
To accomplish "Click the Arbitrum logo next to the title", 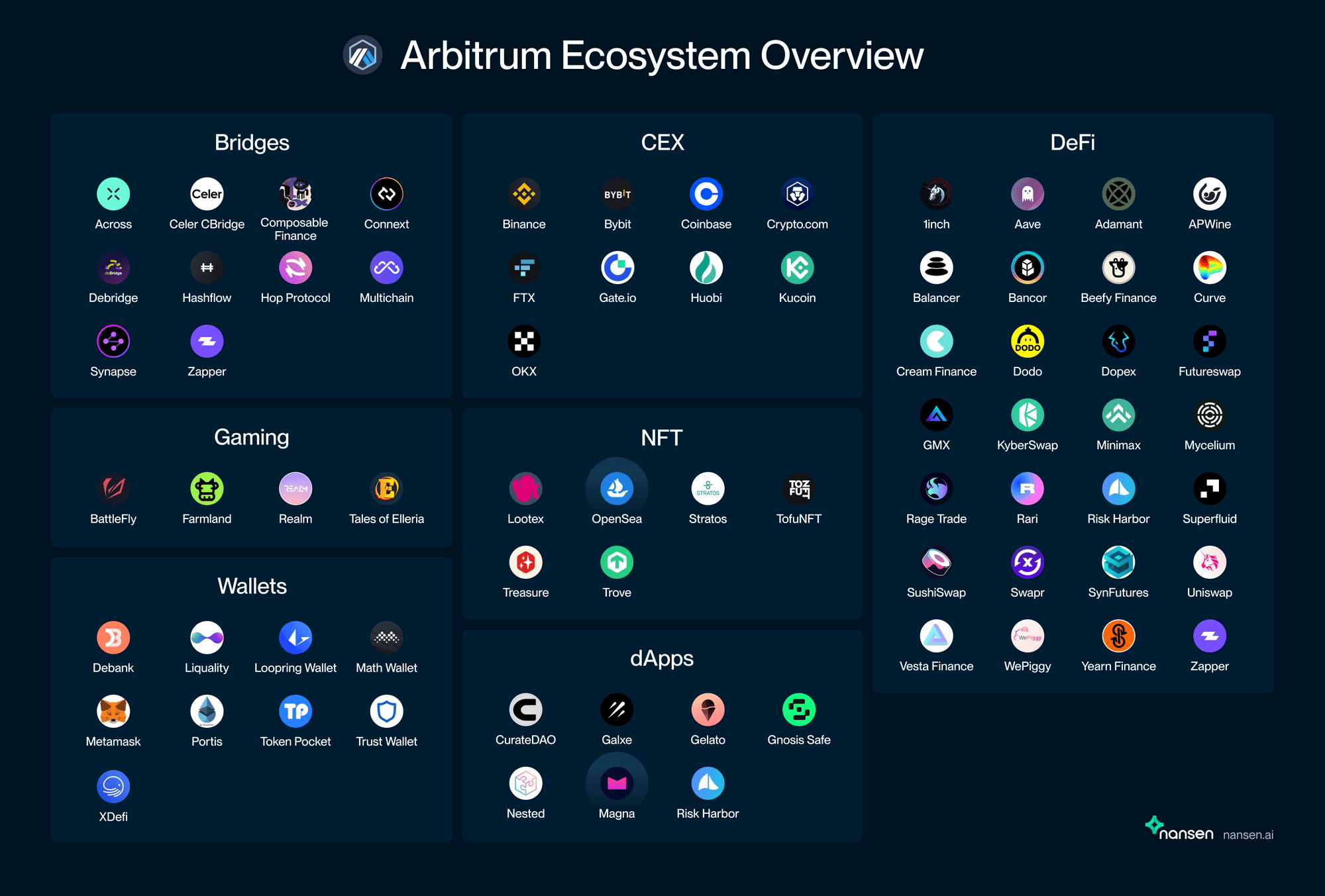I will point(362,56).
